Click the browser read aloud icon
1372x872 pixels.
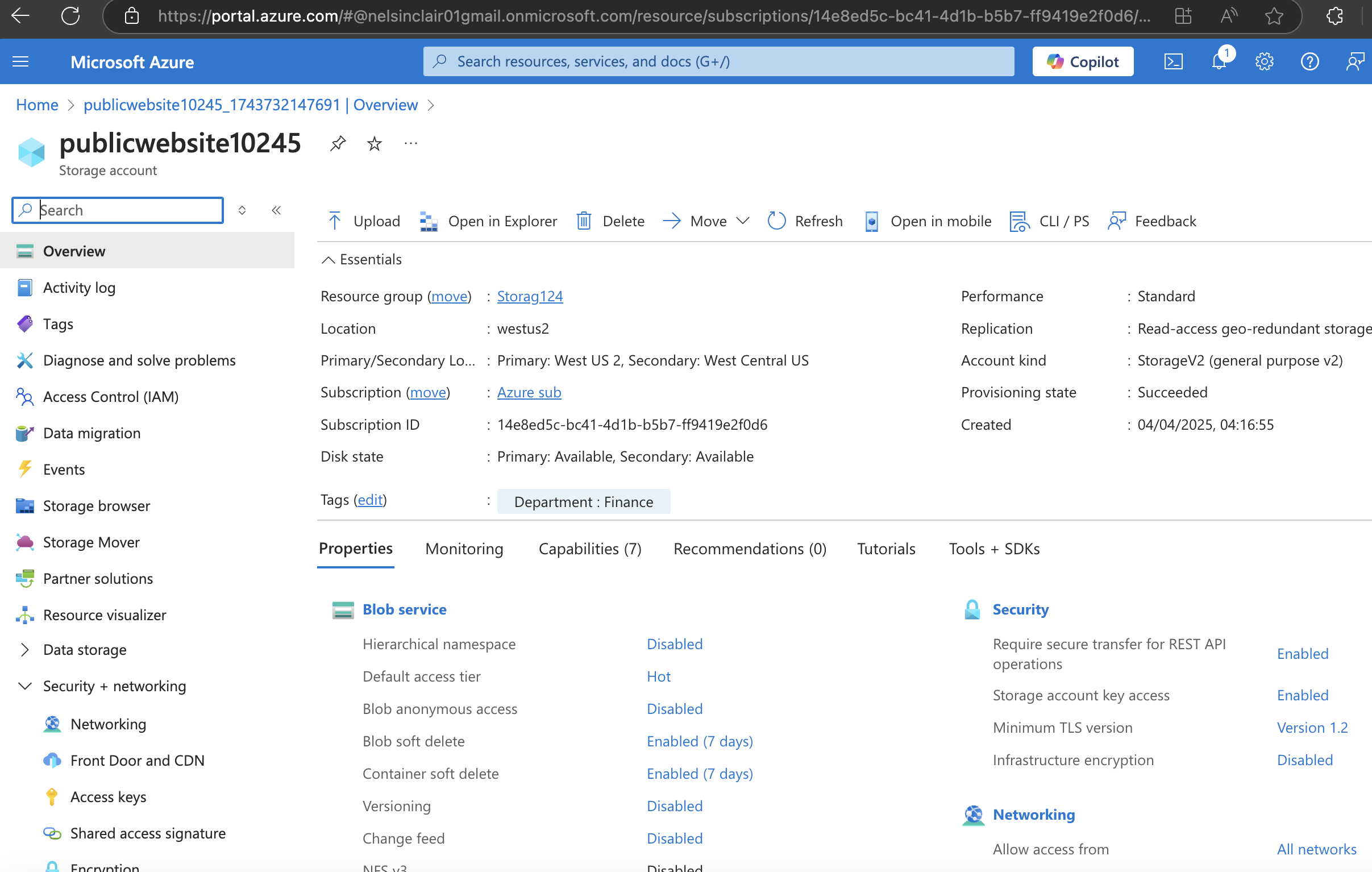(1229, 16)
